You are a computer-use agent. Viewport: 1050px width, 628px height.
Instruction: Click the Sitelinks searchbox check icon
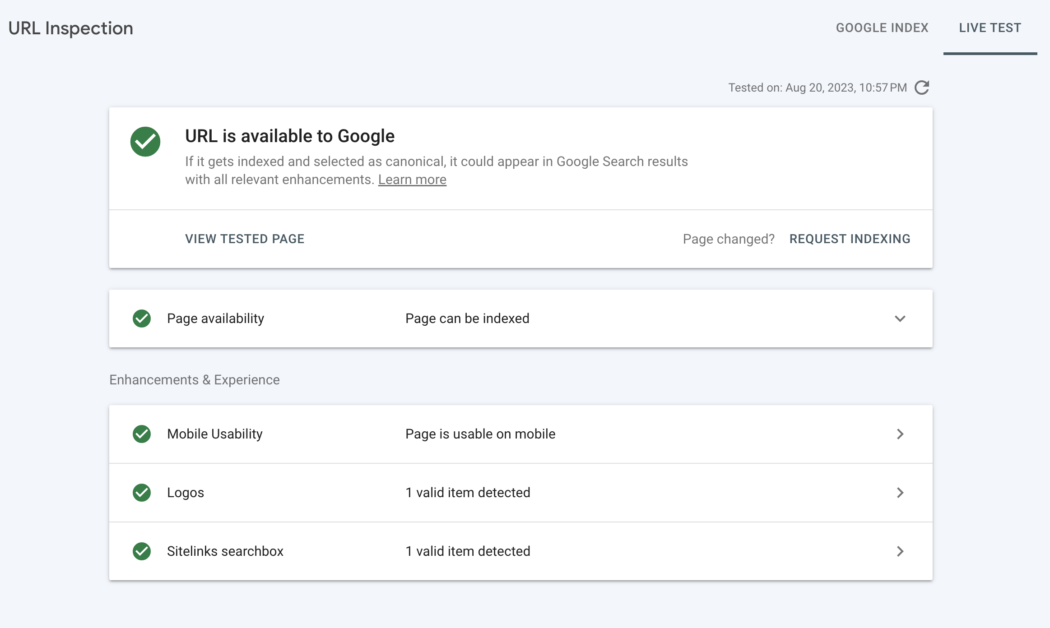[141, 551]
